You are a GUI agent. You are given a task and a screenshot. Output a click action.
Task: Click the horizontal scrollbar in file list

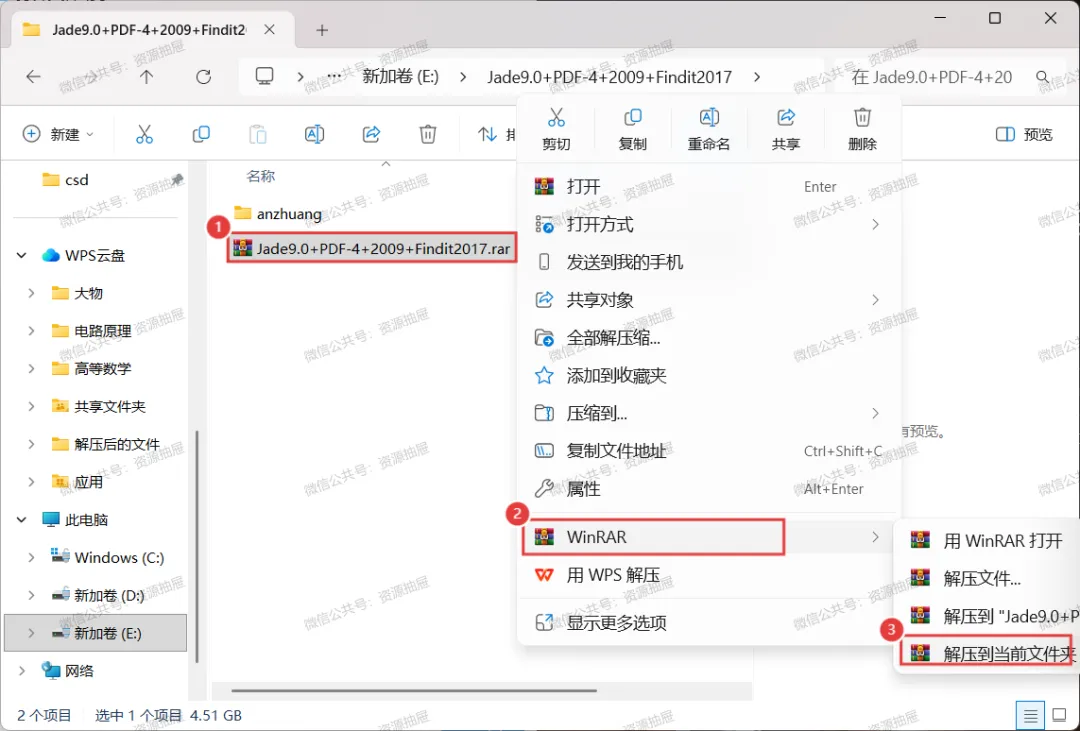[x=414, y=690]
